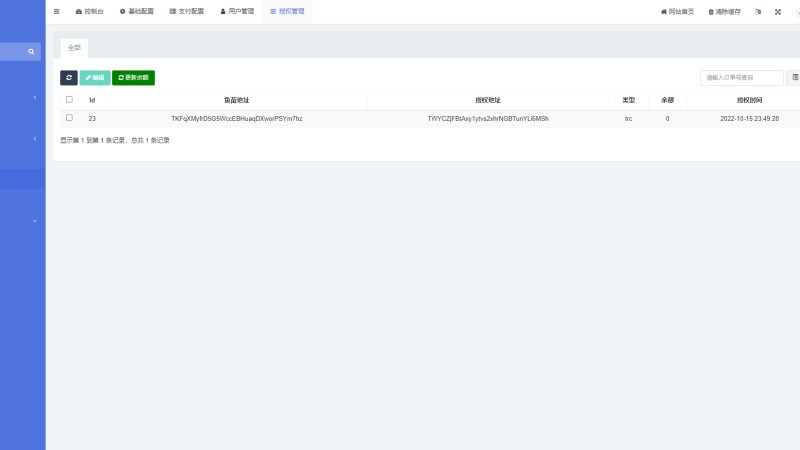Open the 用户管理 menu item
The image size is (800, 450).
(x=237, y=11)
